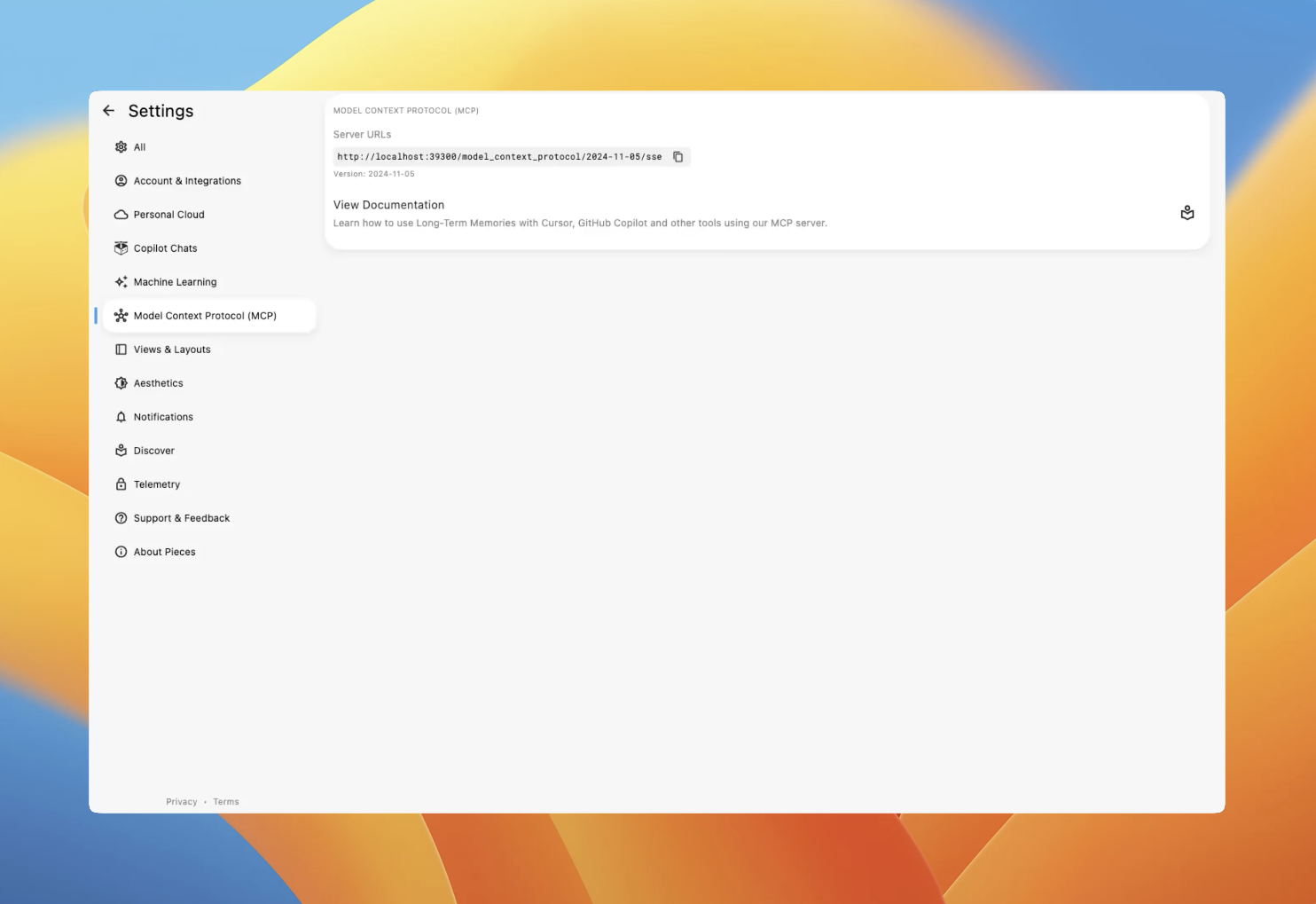Open the Privacy link
The image size is (1316, 904).
182,802
